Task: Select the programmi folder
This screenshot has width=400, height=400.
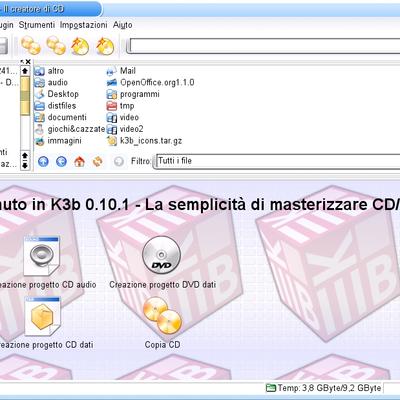Action: [133, 94]
